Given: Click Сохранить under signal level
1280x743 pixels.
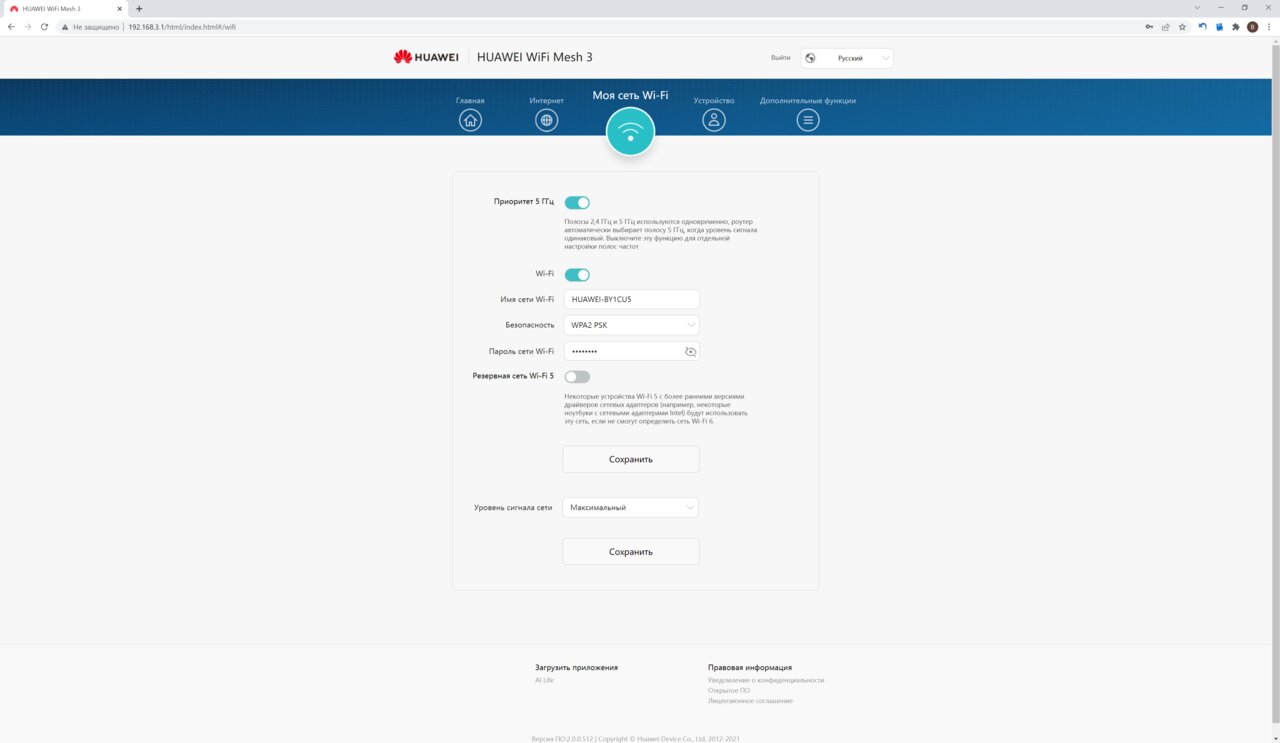Looking at the screenshot, I should click(631, 552).
